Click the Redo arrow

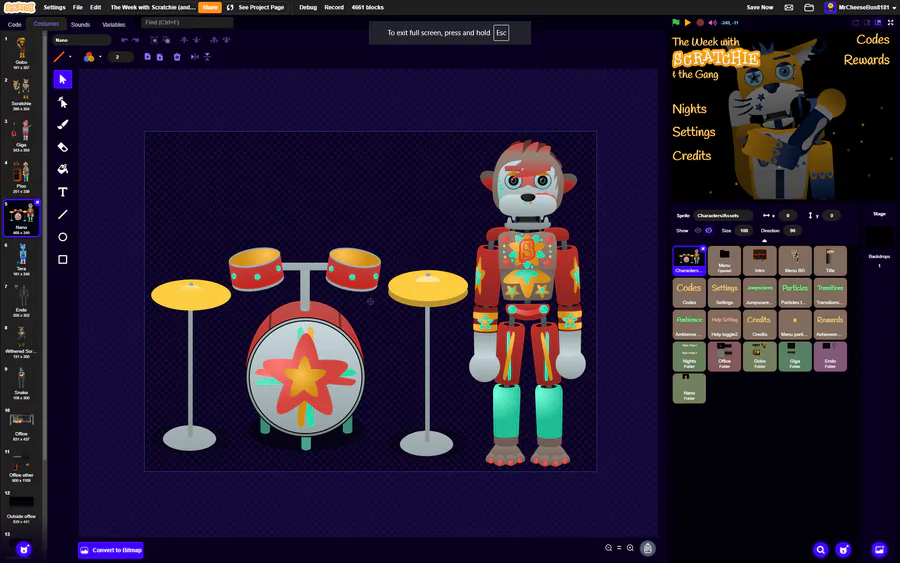[x=135, y=40]
